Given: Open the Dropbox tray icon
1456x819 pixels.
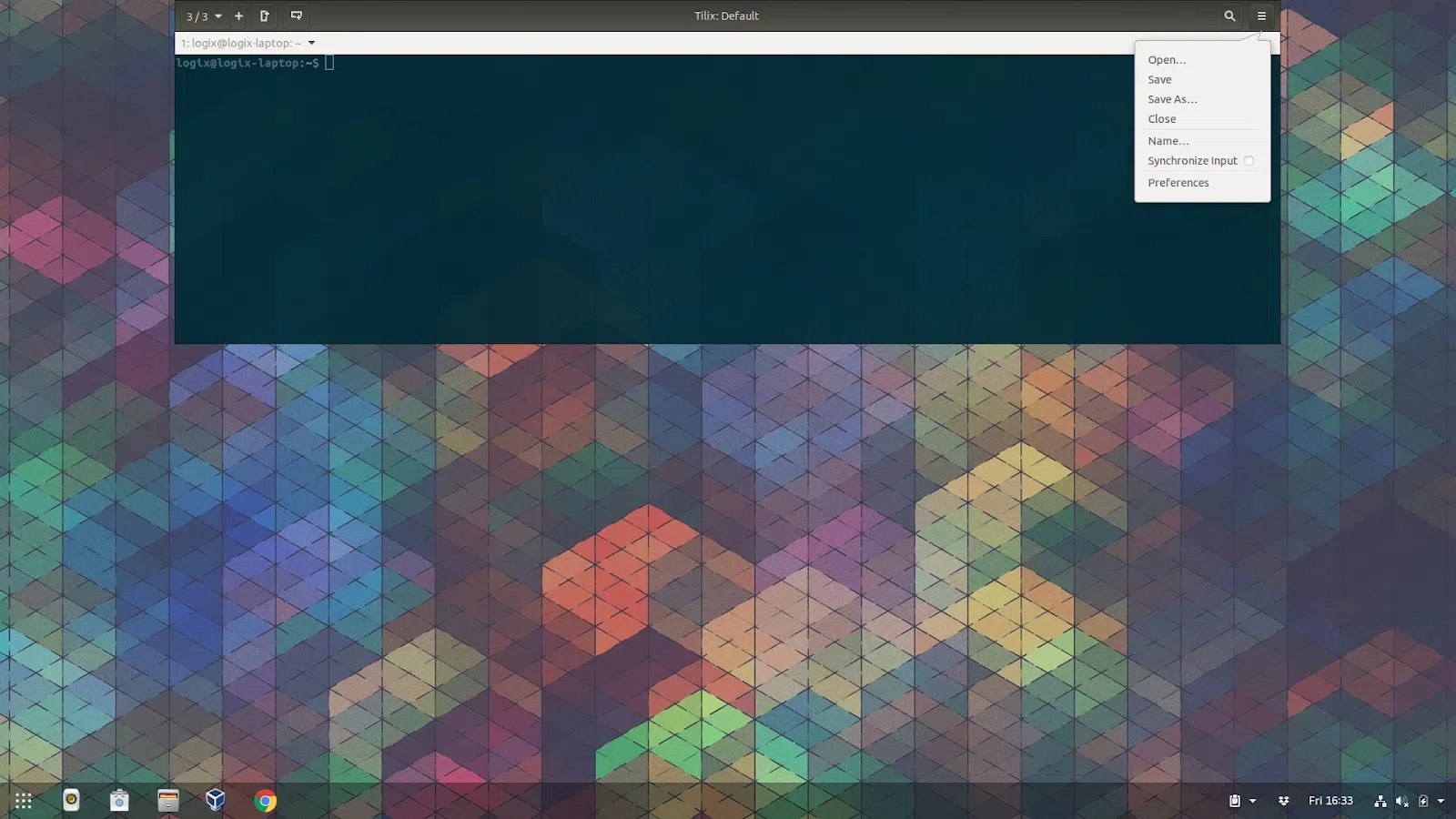Looking at the screenshot, I should [1283, 801].
